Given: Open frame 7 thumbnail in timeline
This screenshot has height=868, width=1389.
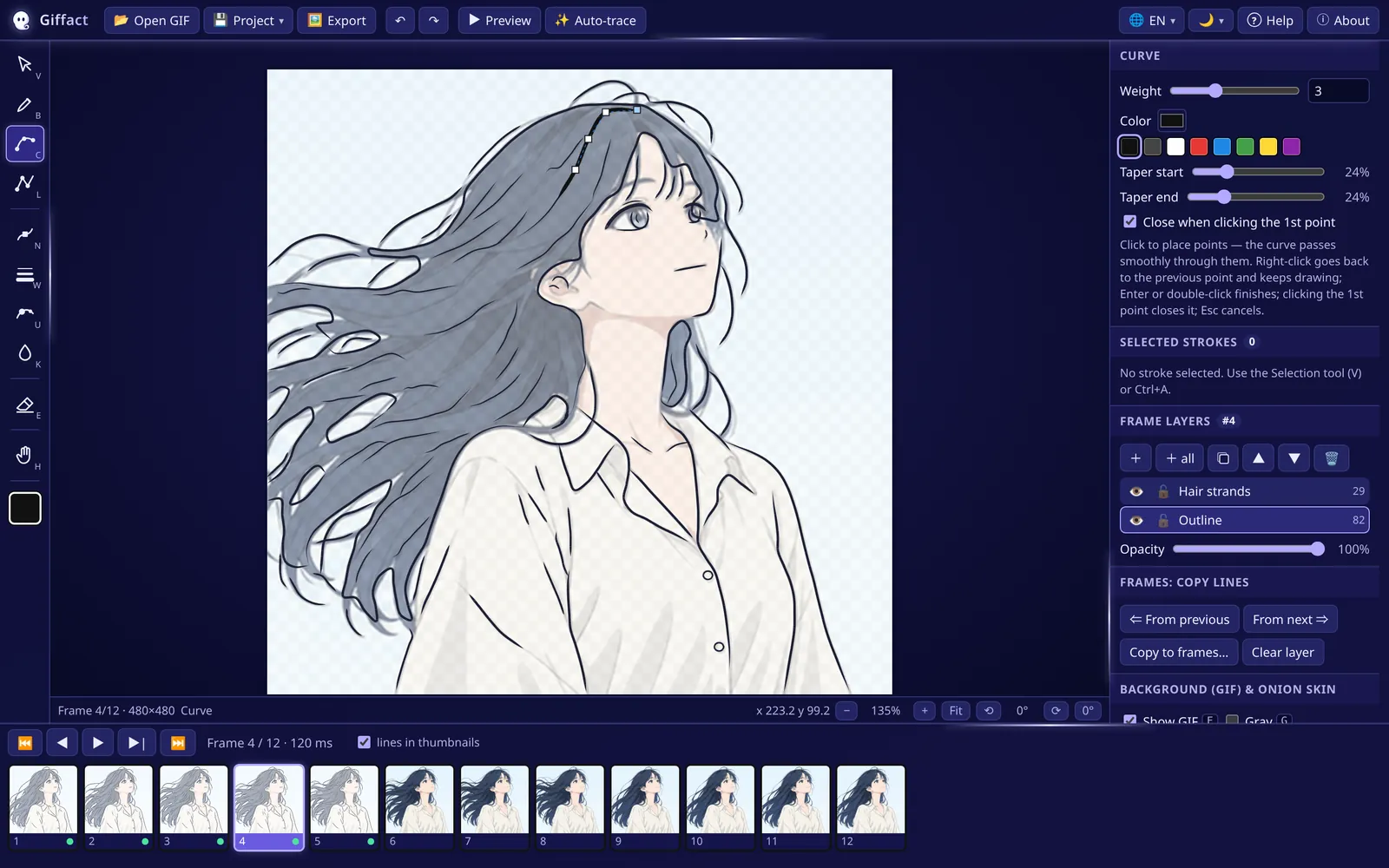Looking at the screenshot, I should [495, 807].
